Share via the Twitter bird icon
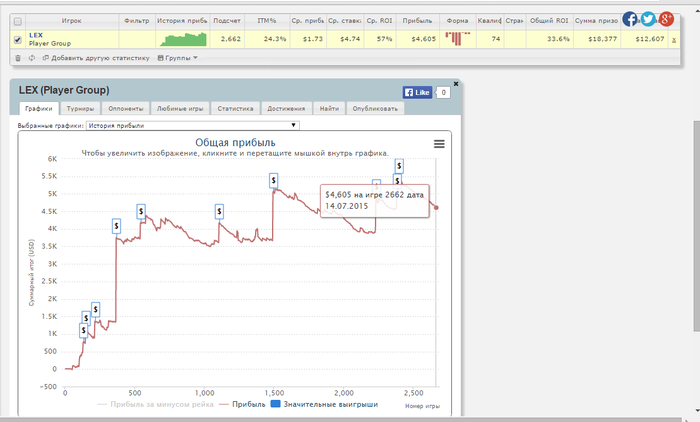 (648, 19)
